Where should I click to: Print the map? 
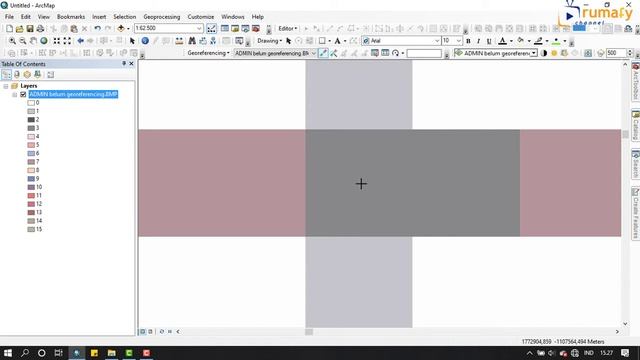40,29
